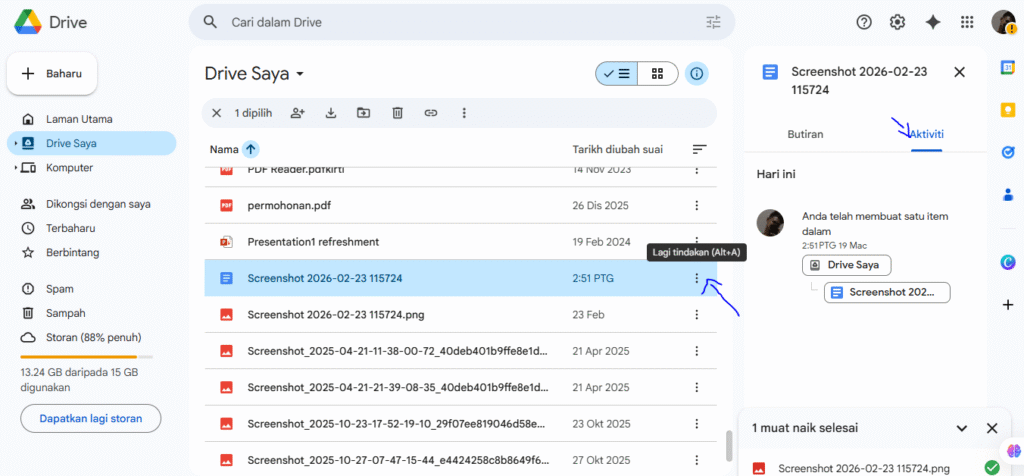This screenshot has width=1024, height=476.
Task: Open the Google apps grid
Action: click(x=967, y=22)
